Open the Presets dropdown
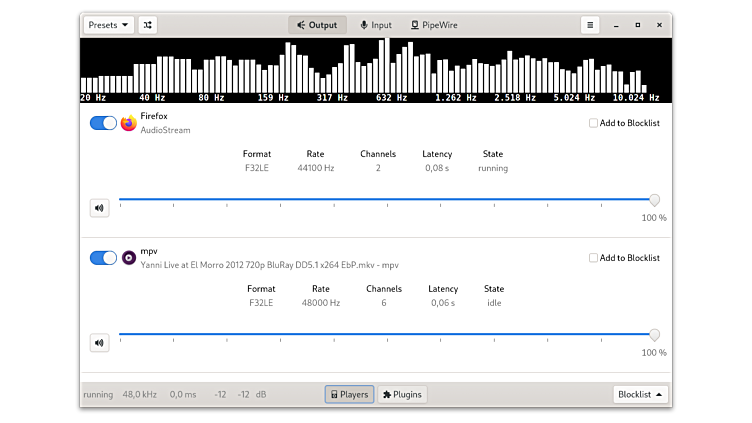752x423 pixels. coord(108,25)
